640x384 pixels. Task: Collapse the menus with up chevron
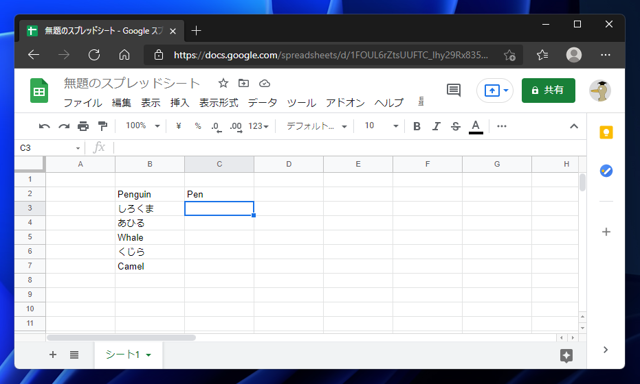(x=574, y=126)
